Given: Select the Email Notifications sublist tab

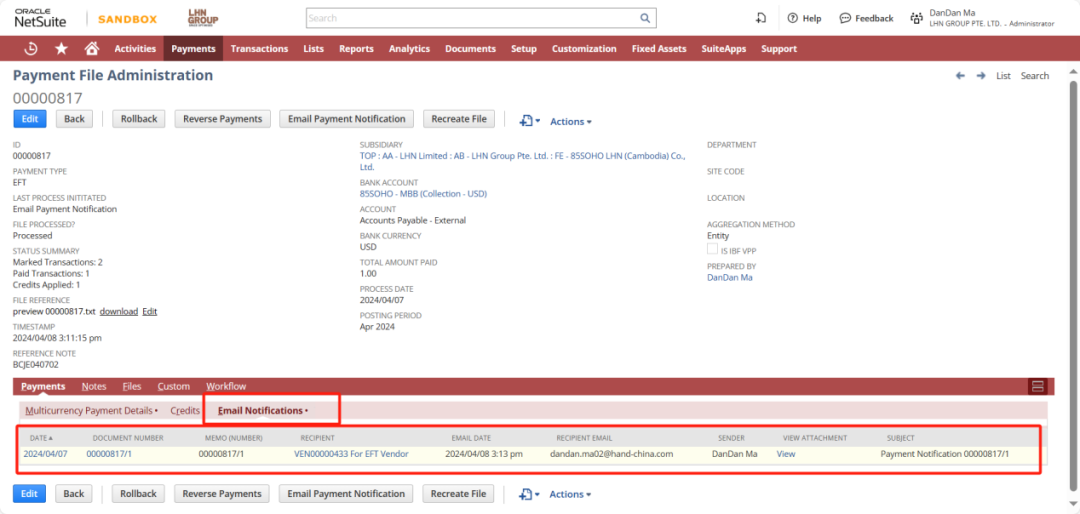Looking at the screenshot, I should [262, 411].
